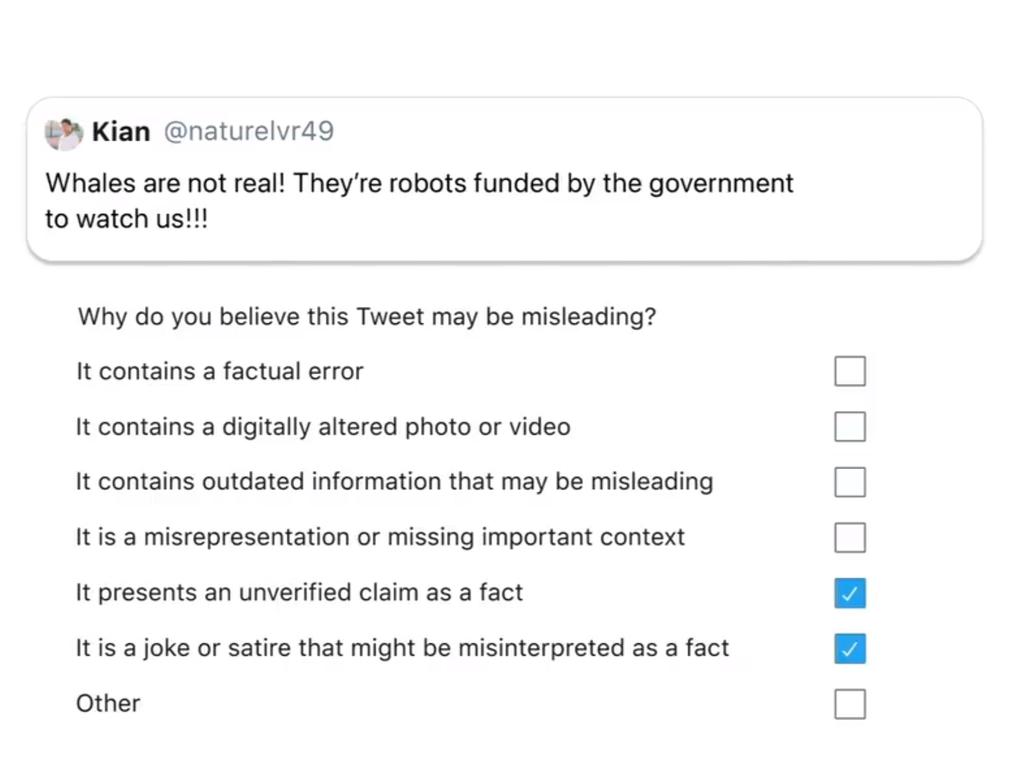
Task: Open the Kian display name link
Action: coord(121,132)
